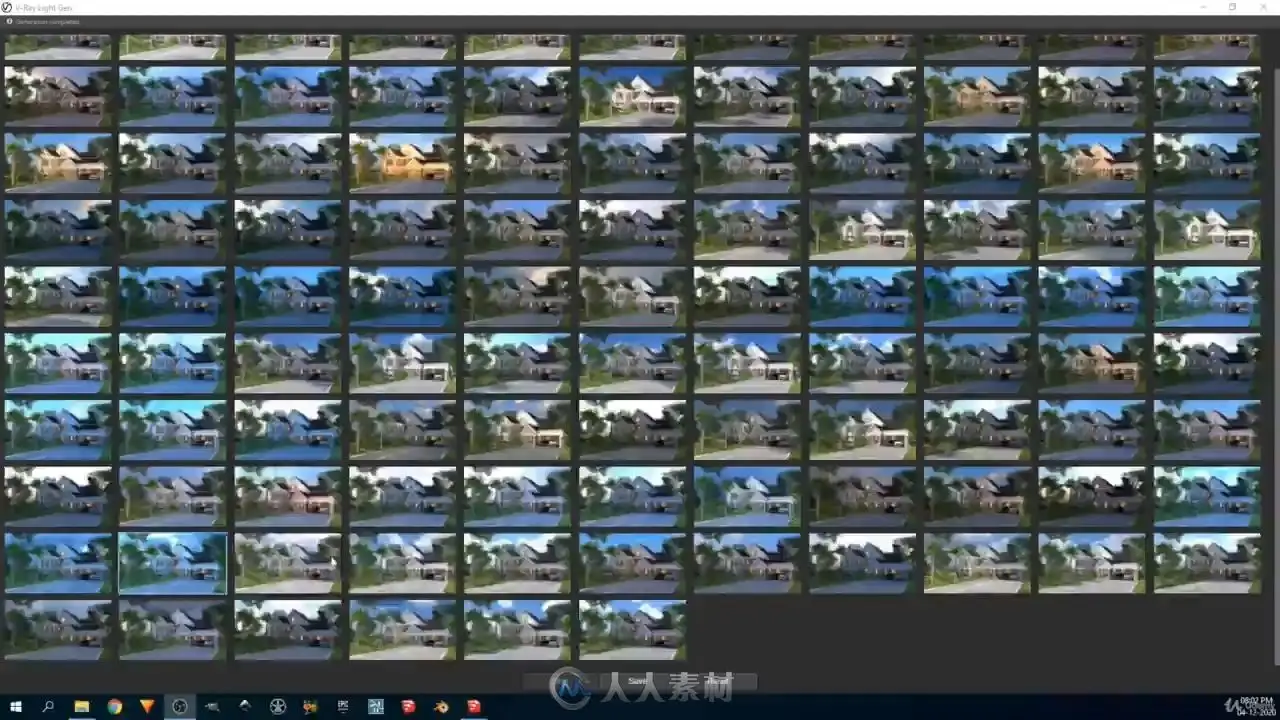Click the Save button below the thumbnails
Image resolution: width=1280 pixels, height=720 pixels.
point(640,682)
